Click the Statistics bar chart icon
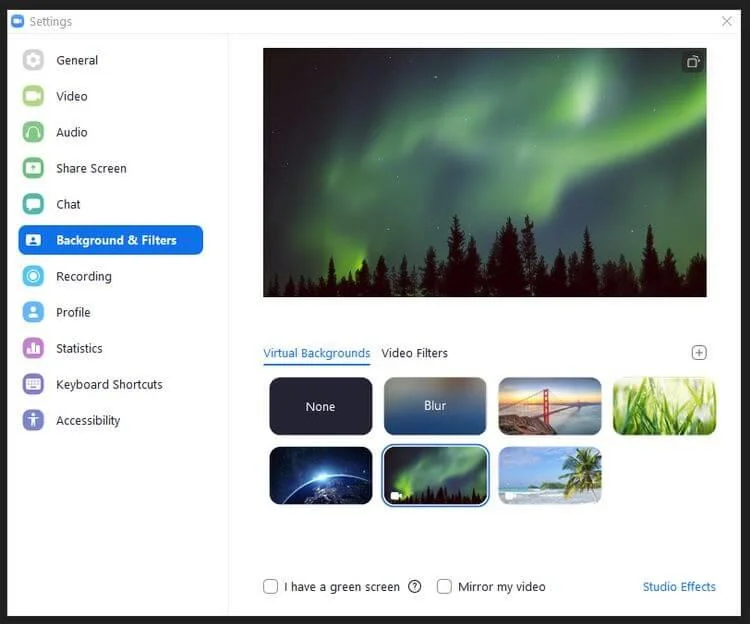Screen dimensions: 750x624 tap(33, 348)
